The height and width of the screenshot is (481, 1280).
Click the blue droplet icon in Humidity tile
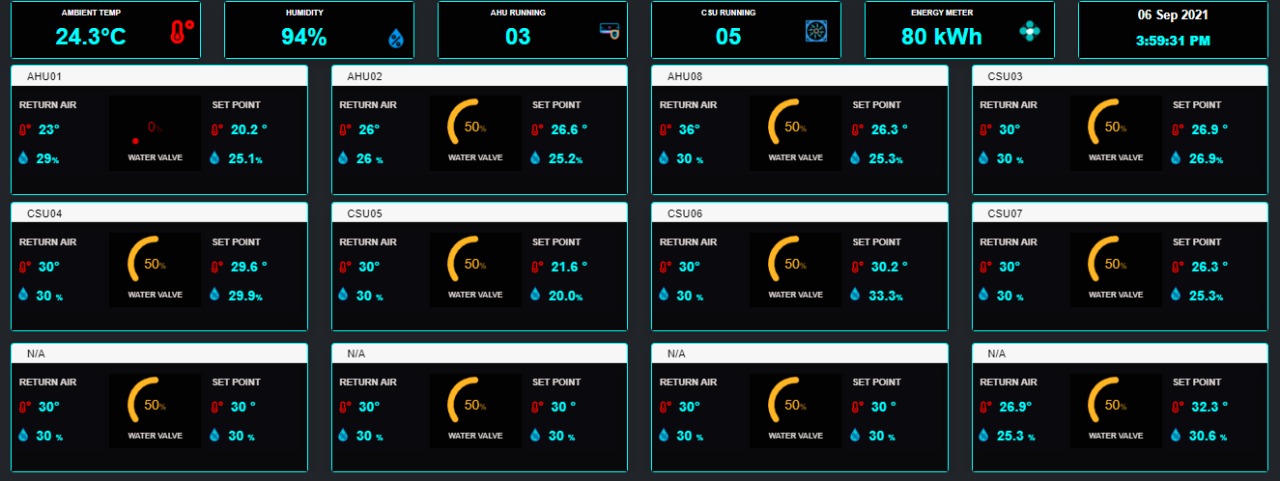click(396, 39)
